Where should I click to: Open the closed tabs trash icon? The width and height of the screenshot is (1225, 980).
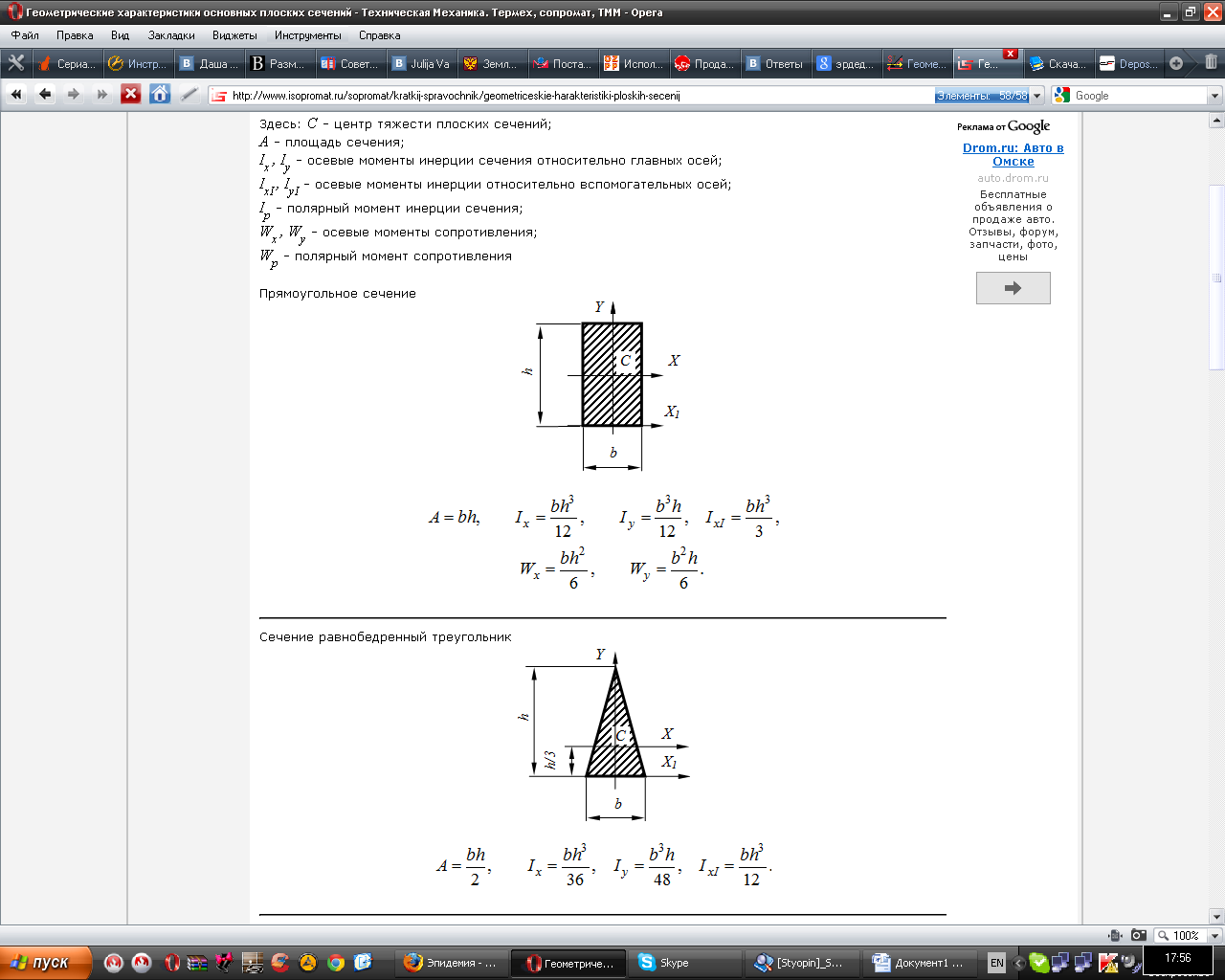[x=1211, y=62]
